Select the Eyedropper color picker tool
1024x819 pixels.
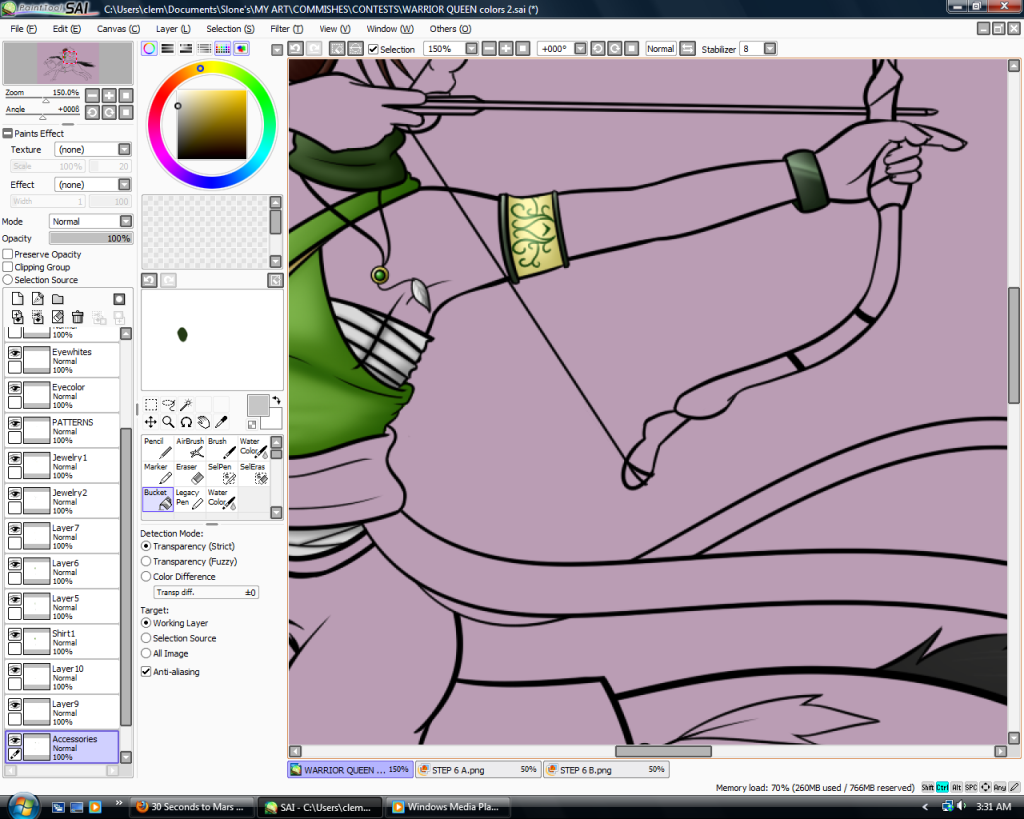(x=221, y=423)
